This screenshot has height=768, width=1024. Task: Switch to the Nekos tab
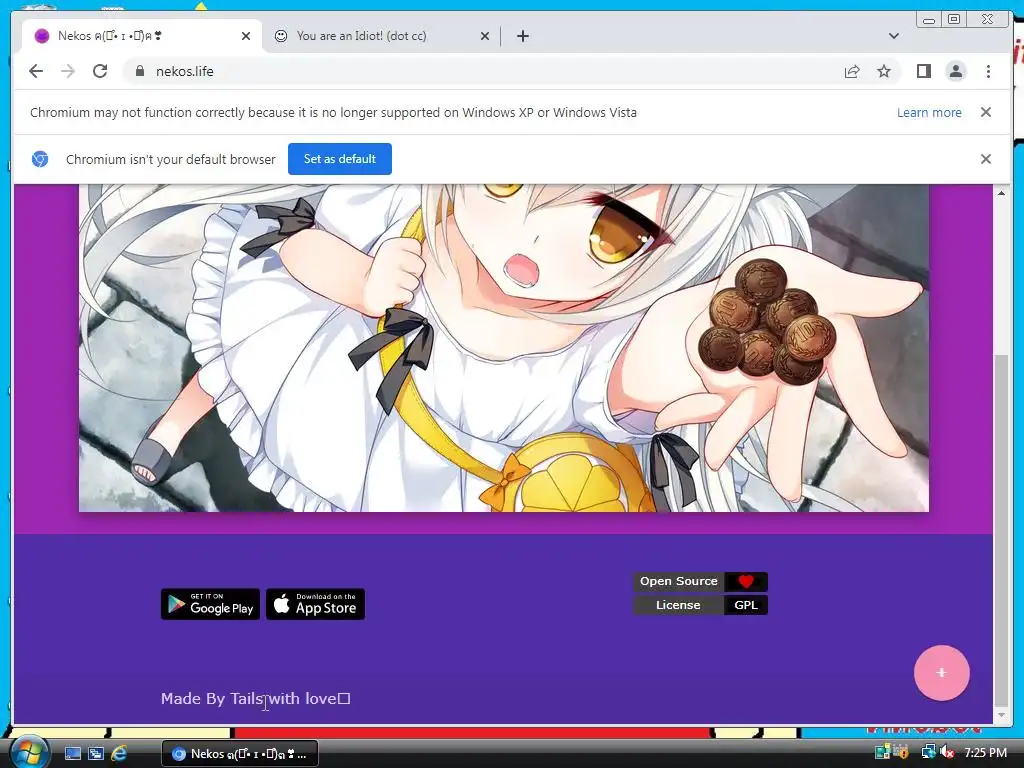pyautogui.click(x=142, y=36)
